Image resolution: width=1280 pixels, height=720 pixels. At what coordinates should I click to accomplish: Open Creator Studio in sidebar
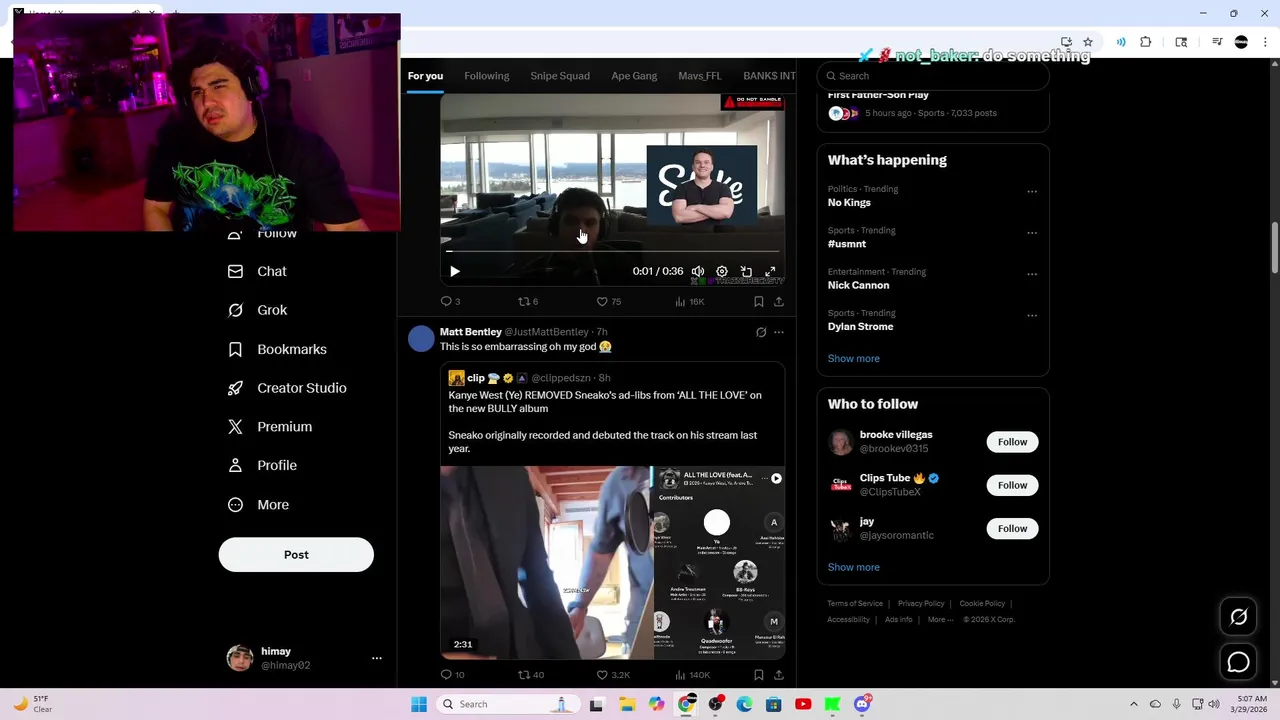click(x=287, y=388)
